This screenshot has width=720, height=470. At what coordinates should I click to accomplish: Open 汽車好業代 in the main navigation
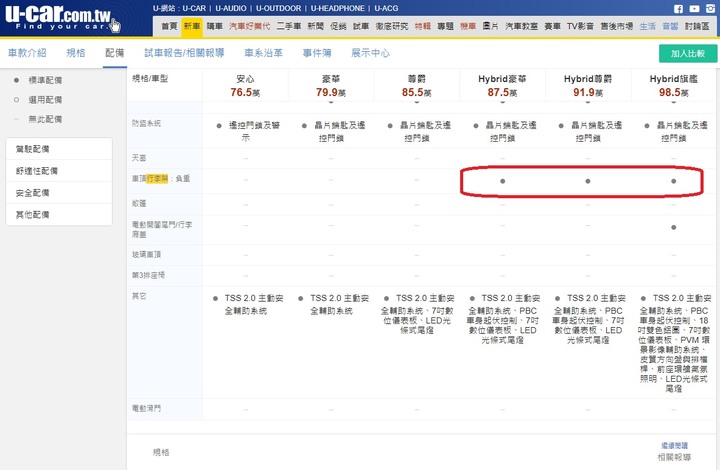(x=249, y=26)
